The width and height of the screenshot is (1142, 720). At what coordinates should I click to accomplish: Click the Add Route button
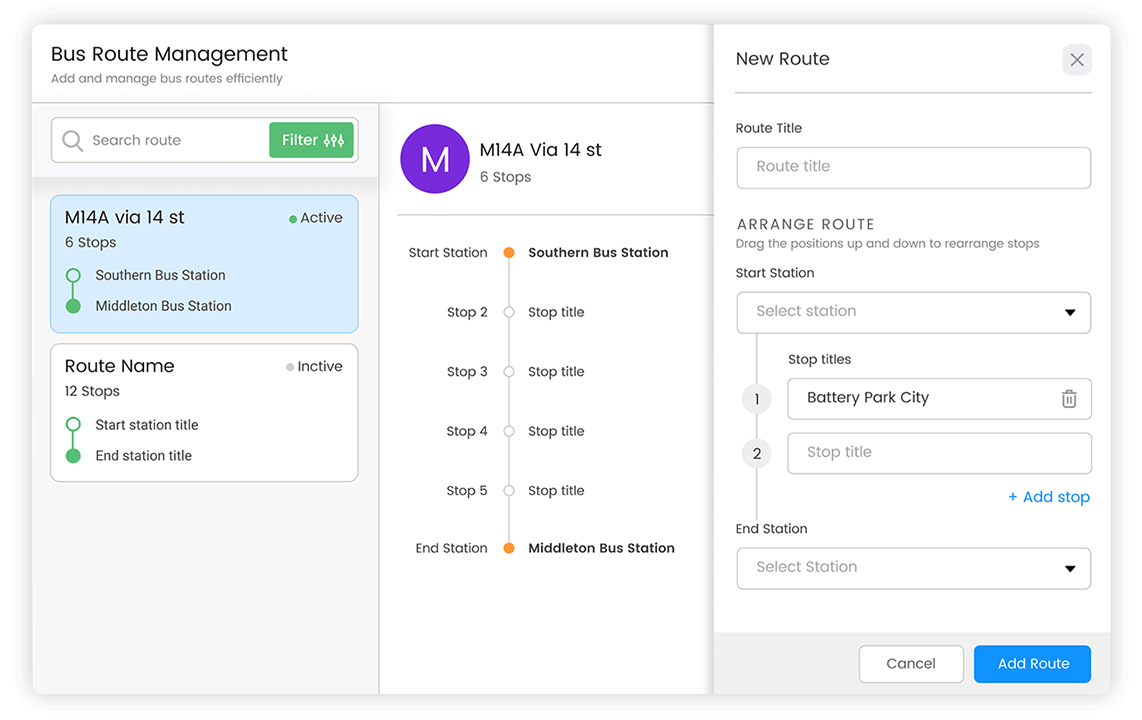coord(1032,663)
